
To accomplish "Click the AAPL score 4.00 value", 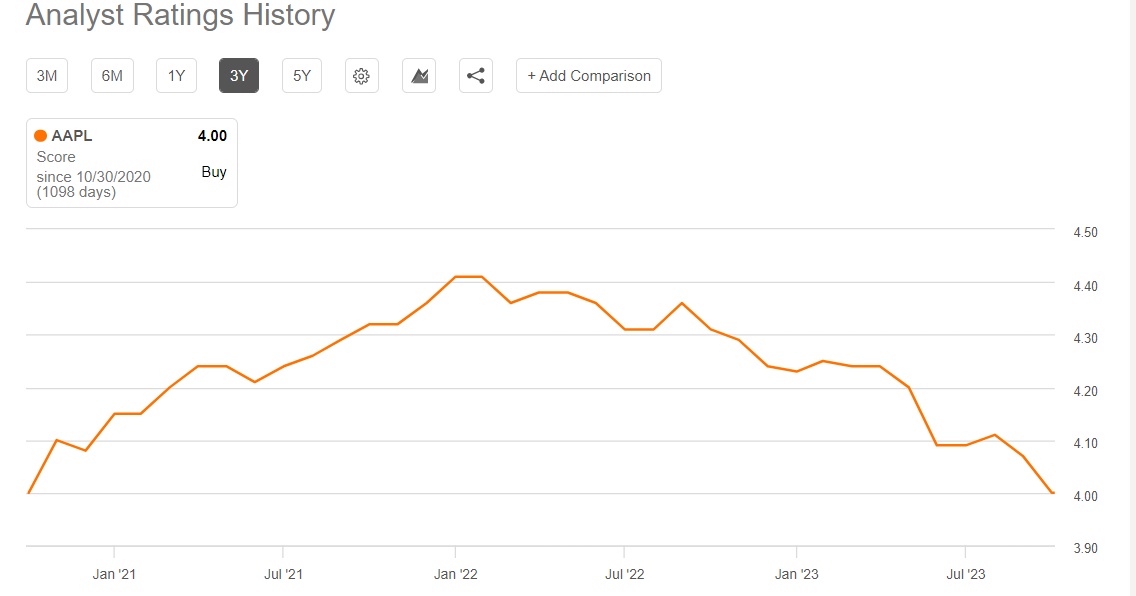I will click(x=212, y=136).
